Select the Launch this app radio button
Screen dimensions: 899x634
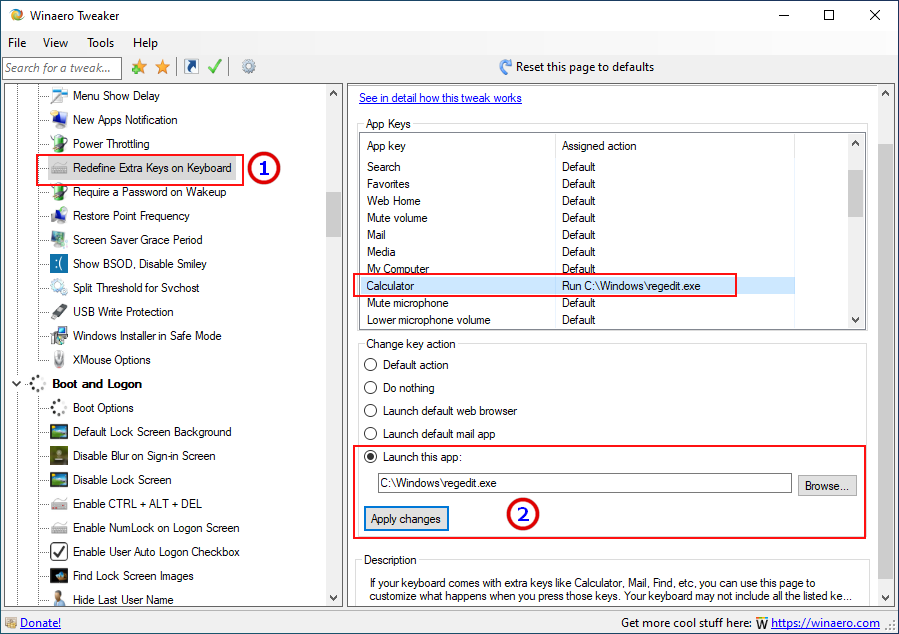(371, 457)
